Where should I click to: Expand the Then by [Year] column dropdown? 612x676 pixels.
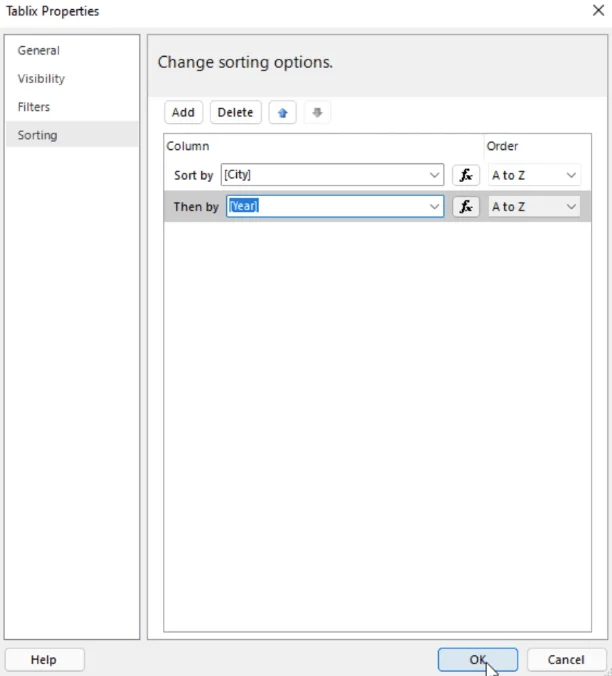[434, 207]
